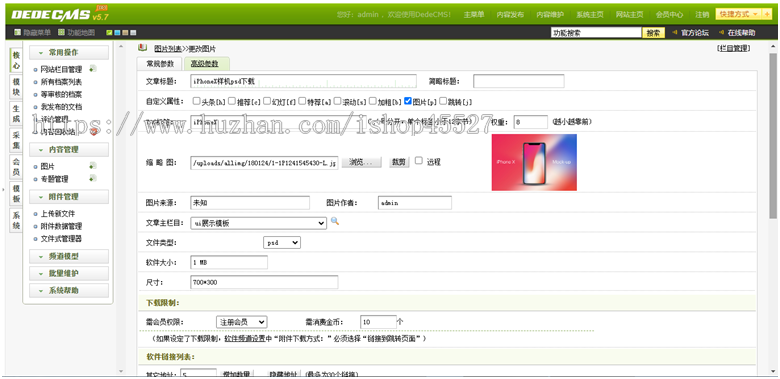The height and width of the screenshot is (379, 780).
Task: Uncheck the 图片[p] attribute checkbox
Action: tap(408, 100)
